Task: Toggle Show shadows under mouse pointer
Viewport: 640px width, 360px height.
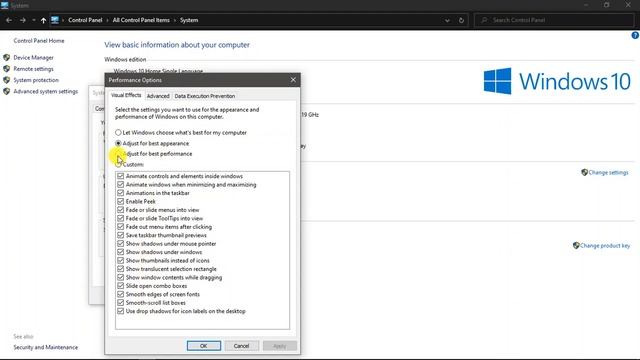Action: [x=120, y=244]
